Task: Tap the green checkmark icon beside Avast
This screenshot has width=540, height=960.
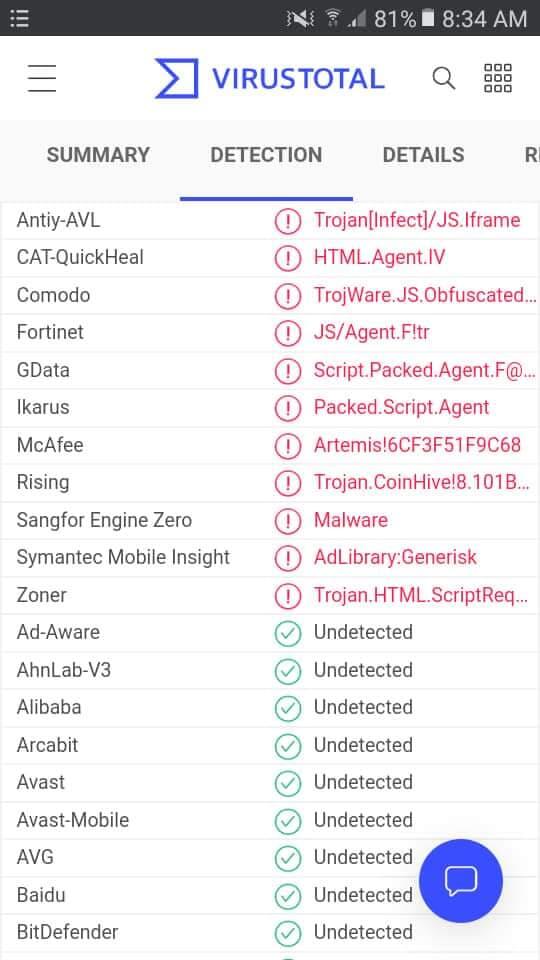Action: [x=287, y=782]
